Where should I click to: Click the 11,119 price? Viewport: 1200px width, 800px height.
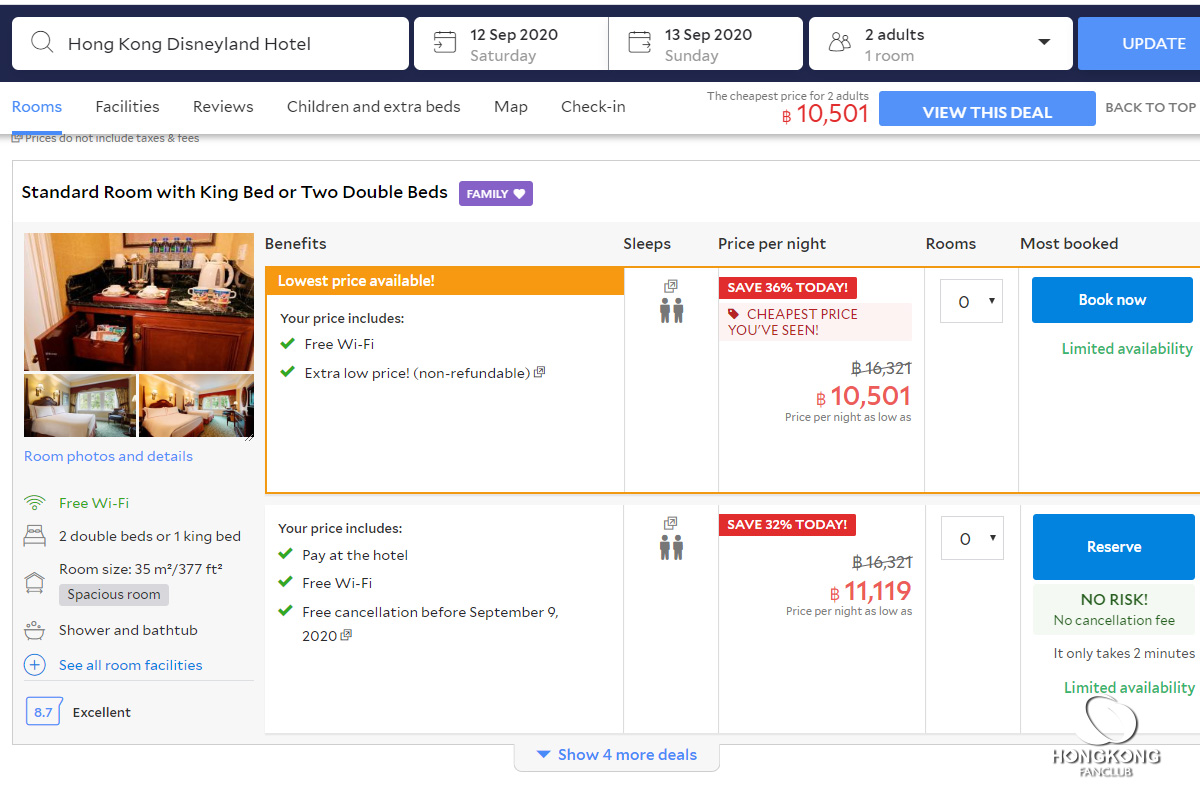[x=871, y=591]
